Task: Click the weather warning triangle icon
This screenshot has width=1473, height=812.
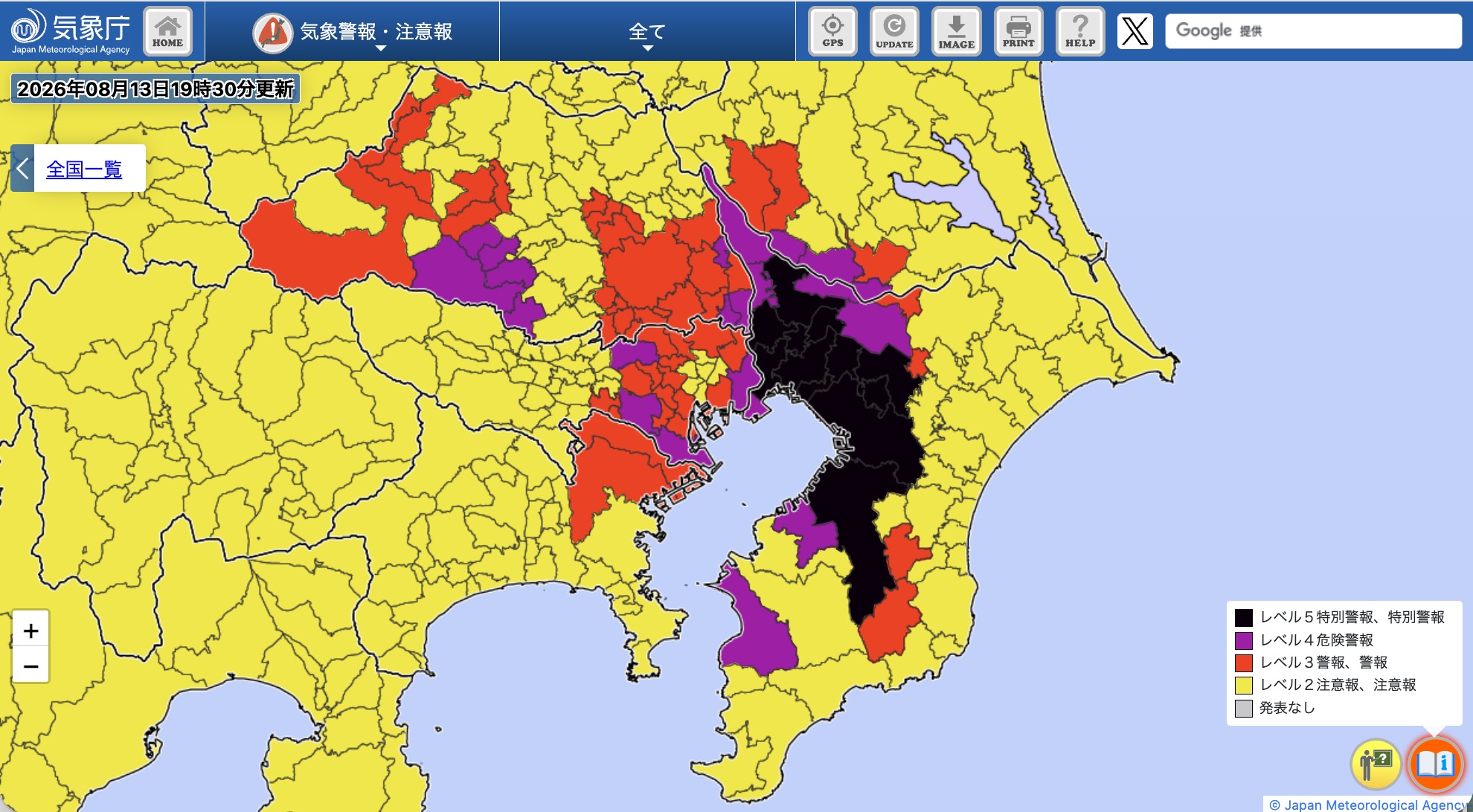Action: point(272,33)
